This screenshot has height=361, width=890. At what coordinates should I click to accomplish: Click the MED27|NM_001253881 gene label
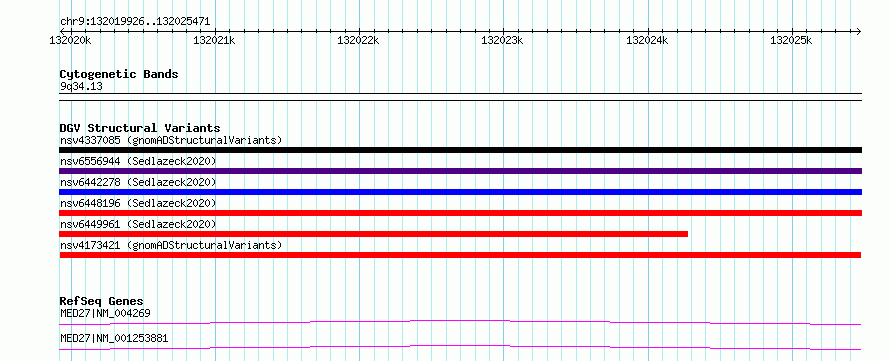pos(114,339)
